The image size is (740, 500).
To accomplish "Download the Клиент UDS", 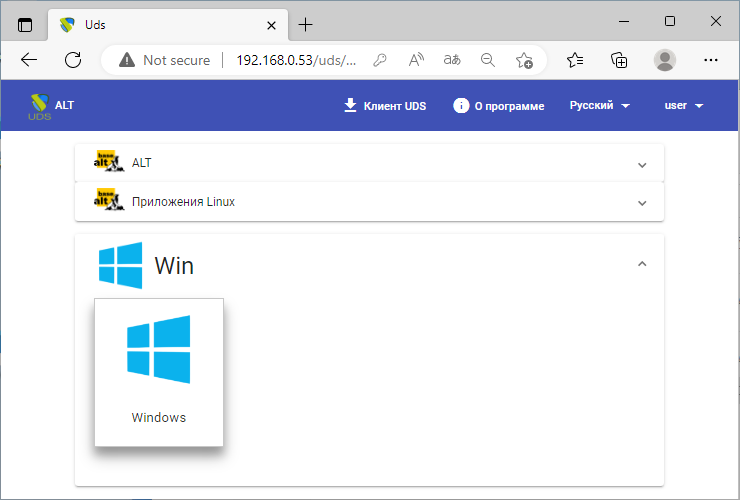I will 385,106.
